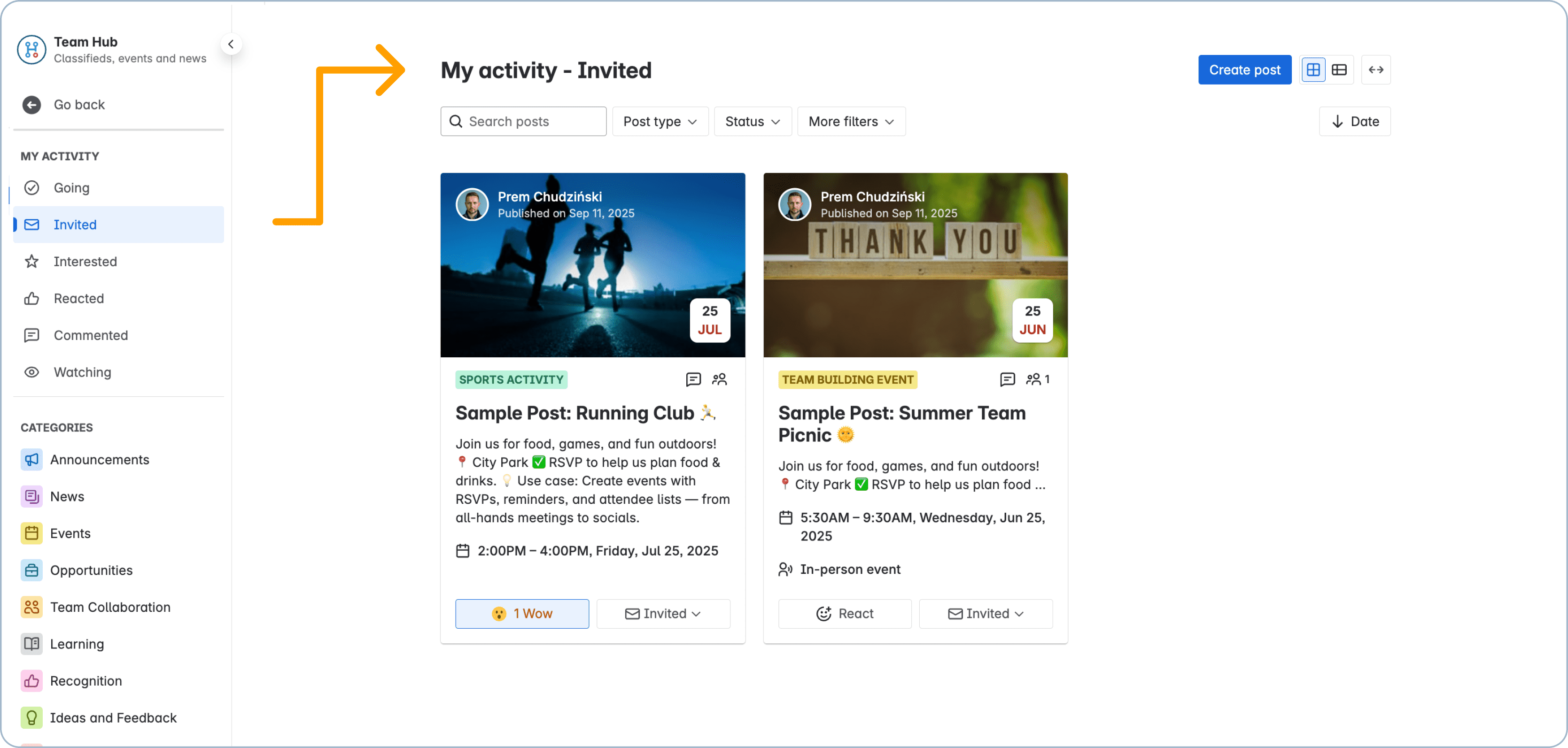
Task: Switch to table view layout
Action: (1339, 69)
